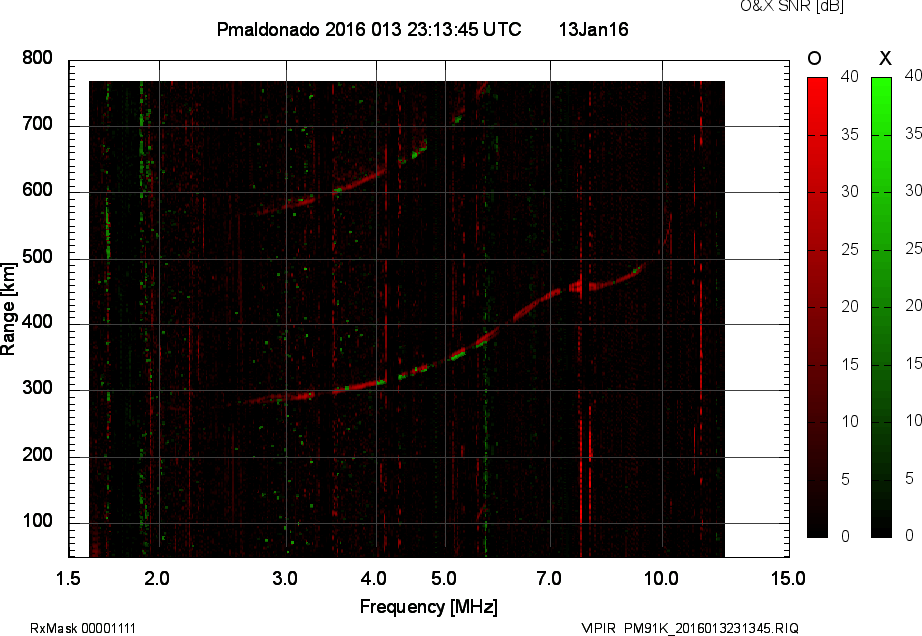The width and height of the screenshot is (922, 636).
Task: Click the 5.0 frequency axis label
Action: pos(444,579)
